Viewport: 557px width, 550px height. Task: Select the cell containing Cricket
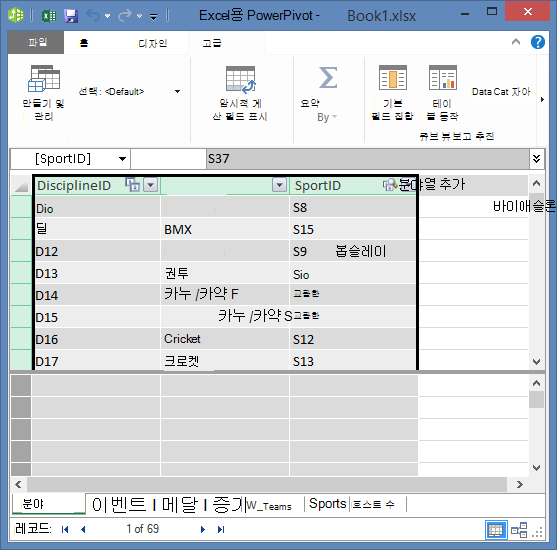[x=225, y=339]
